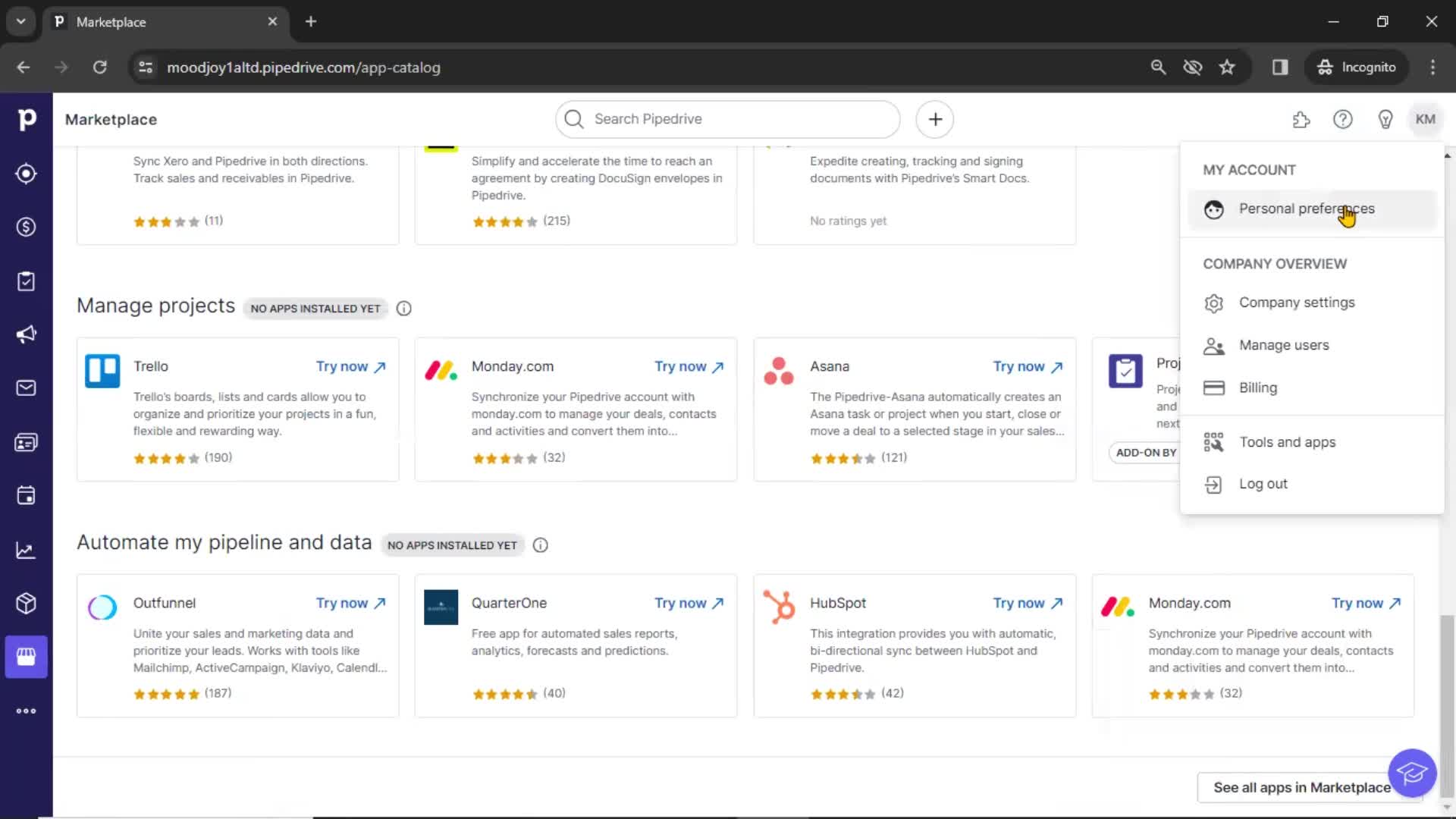Open the More ellipsis icon in sidebar
1456x819 pixels.
click(27, 711)
